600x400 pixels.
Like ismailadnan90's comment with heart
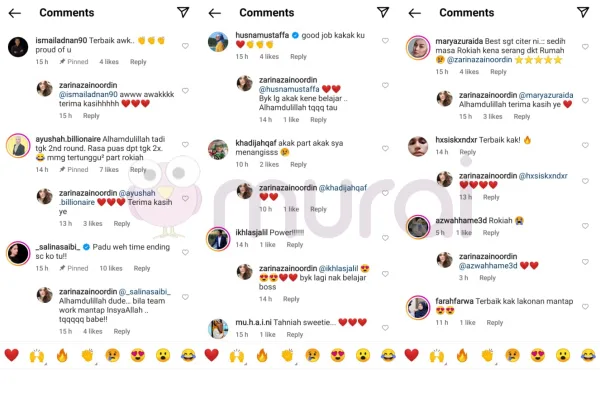[x=185, y=46]
